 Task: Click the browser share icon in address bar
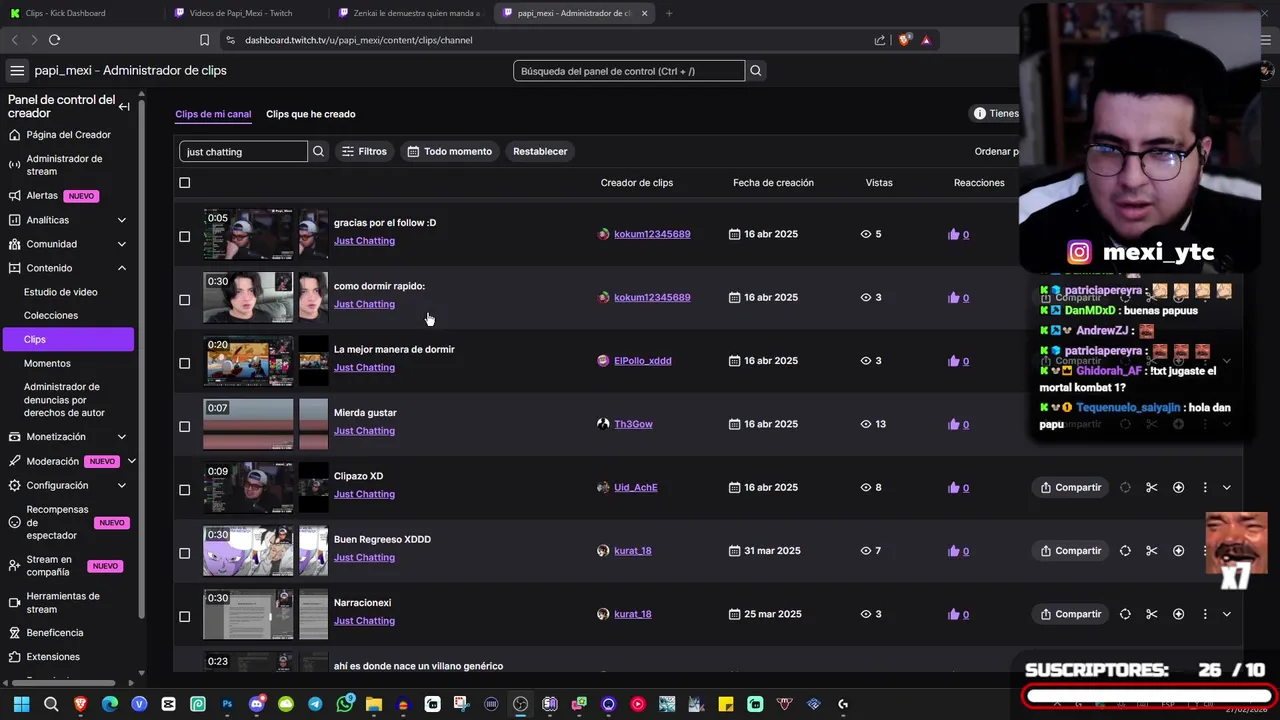coord(880,40)
